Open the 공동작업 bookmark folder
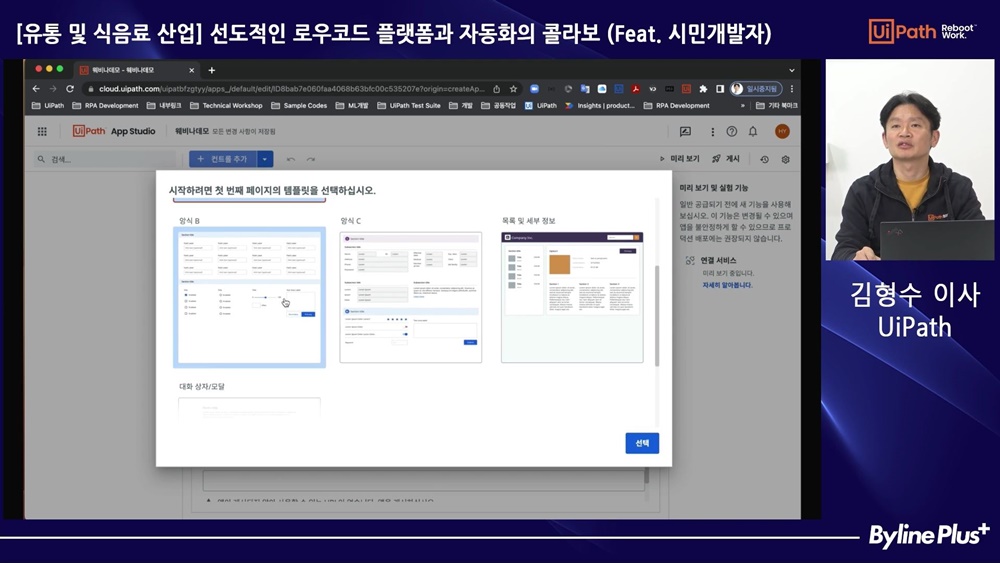 (499, 106)
